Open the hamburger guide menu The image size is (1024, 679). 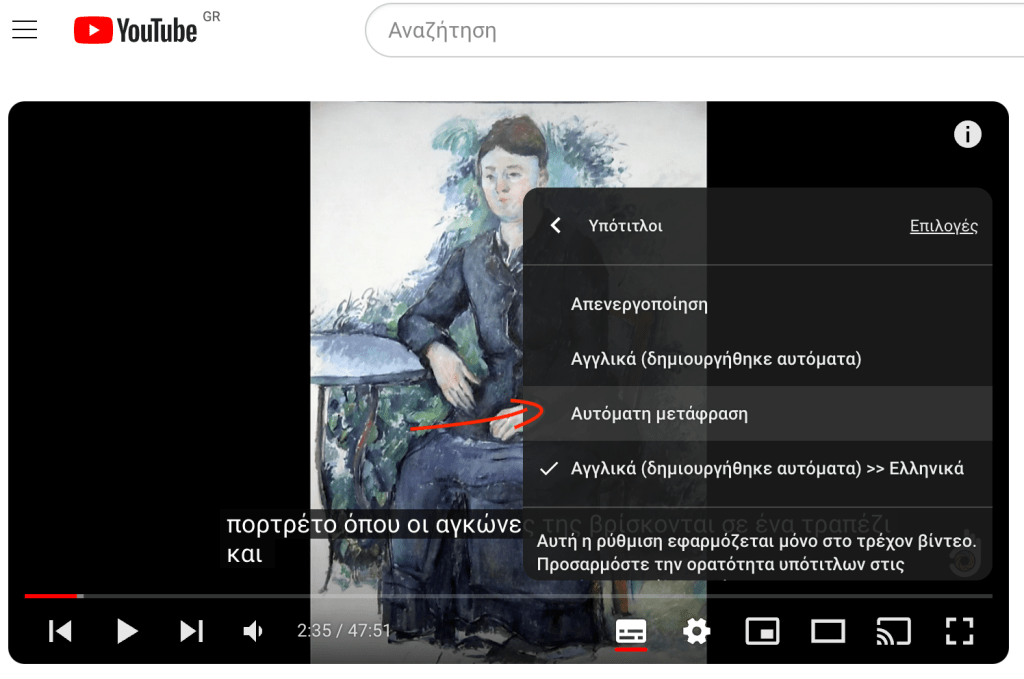click(x=25, y=30)
